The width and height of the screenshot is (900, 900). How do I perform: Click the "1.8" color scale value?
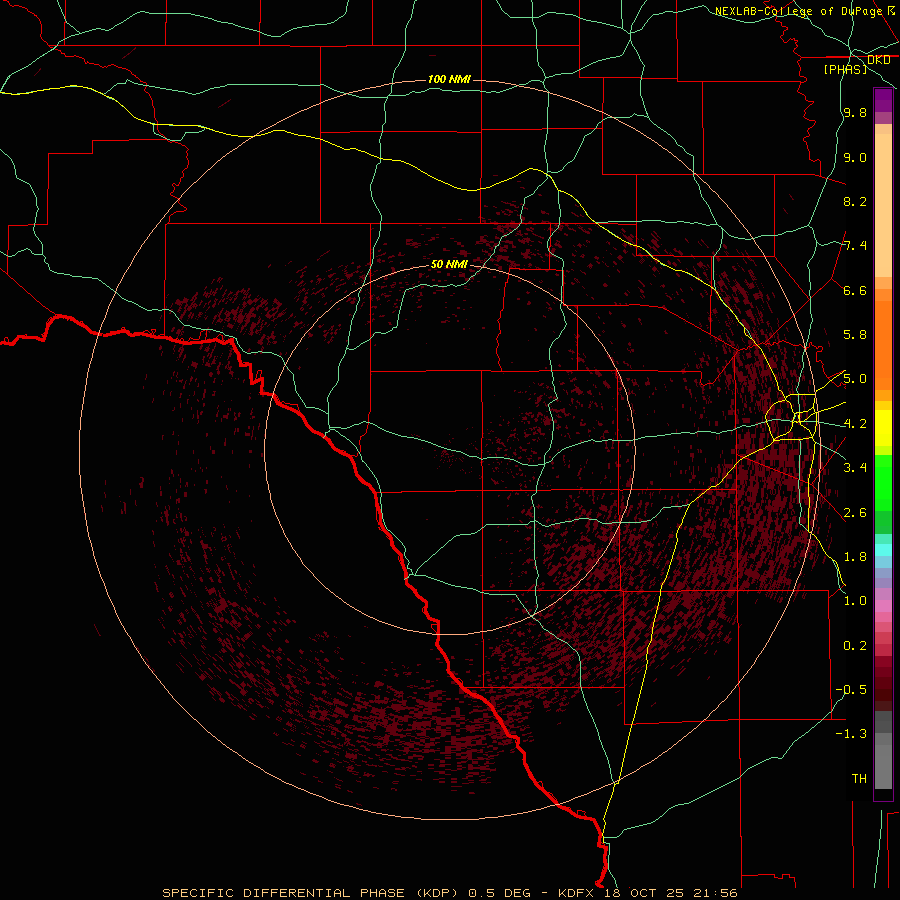point(855,557)
